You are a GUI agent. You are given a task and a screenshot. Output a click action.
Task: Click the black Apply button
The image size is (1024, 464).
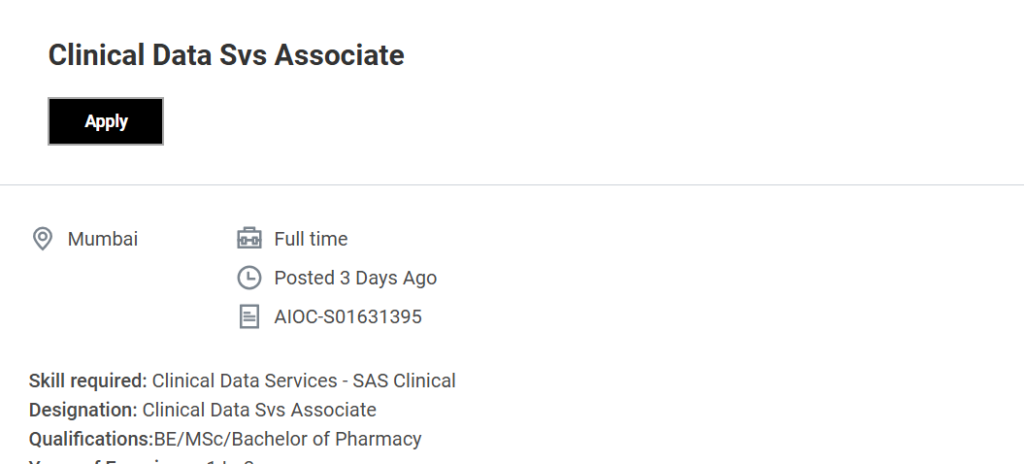coord(106,121)
